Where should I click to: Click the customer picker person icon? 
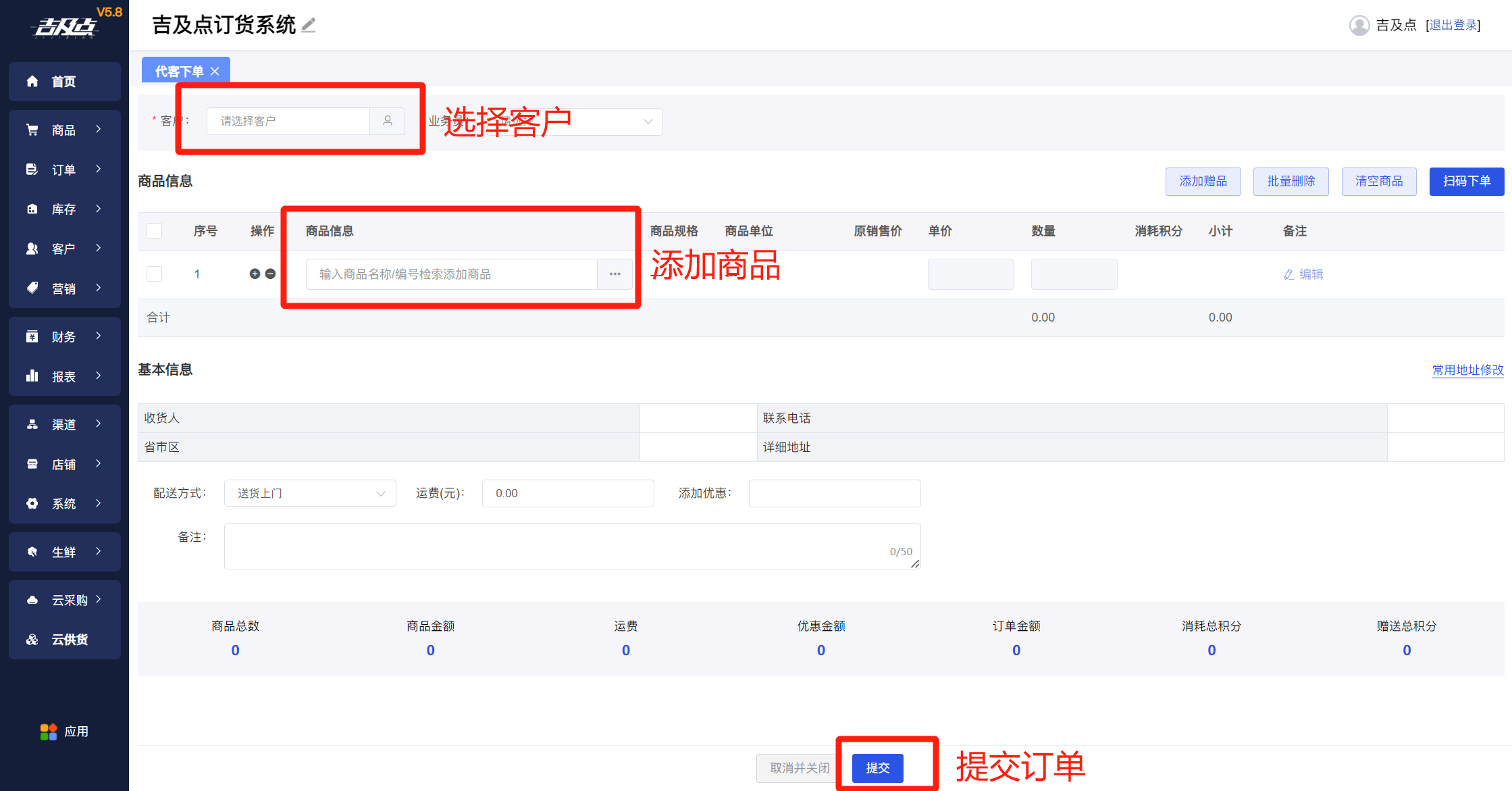(388, 121)
